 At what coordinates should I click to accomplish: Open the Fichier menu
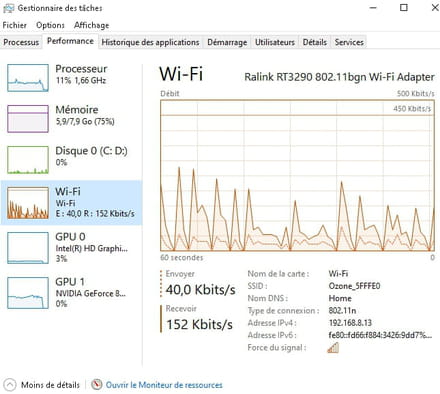coord(15,25)
